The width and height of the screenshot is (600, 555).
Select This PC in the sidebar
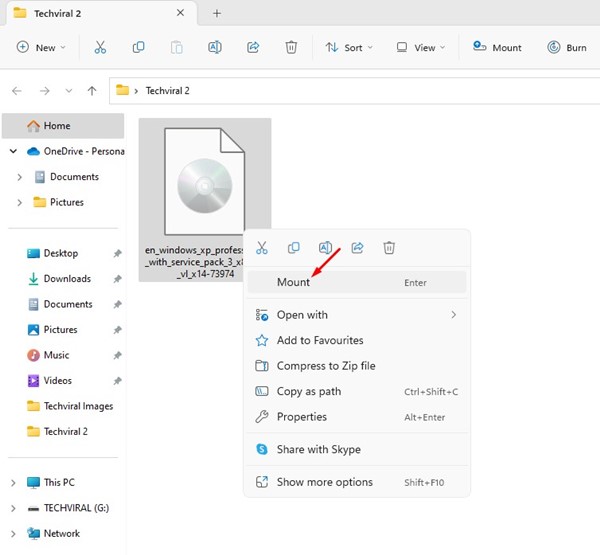click(x=51, y=483)
